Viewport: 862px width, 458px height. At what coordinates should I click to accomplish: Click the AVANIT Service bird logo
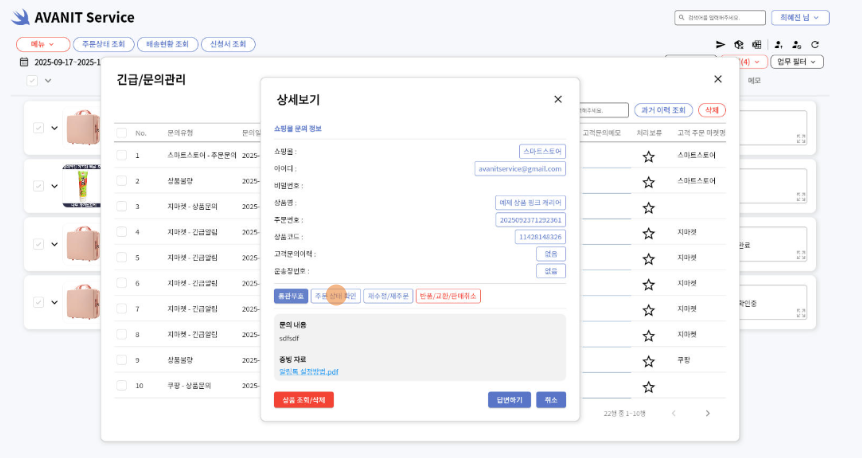[21, 17]
